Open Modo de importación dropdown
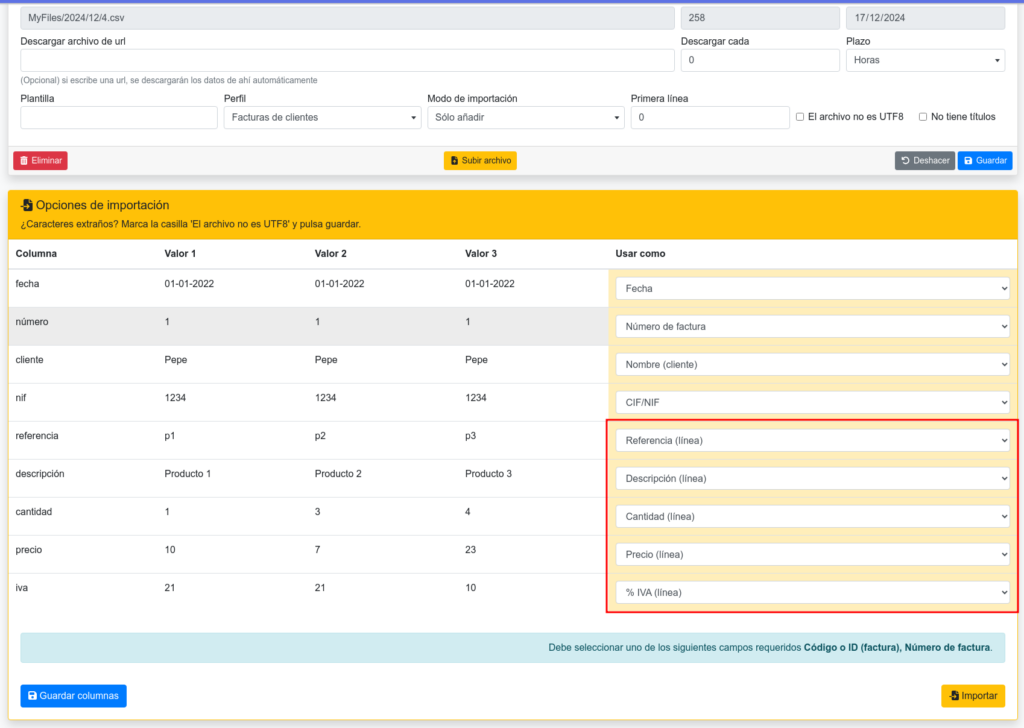Image resolution: width=1024 pixels, height=728 pixels. pos(525,118)
